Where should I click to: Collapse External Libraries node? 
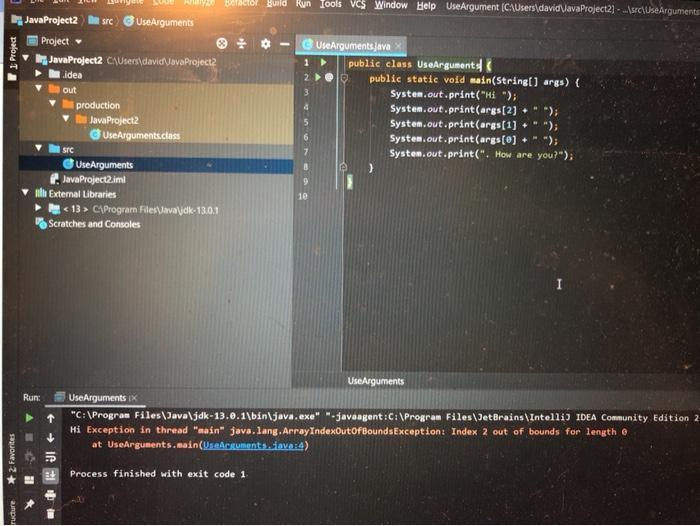tap(25, 192)
